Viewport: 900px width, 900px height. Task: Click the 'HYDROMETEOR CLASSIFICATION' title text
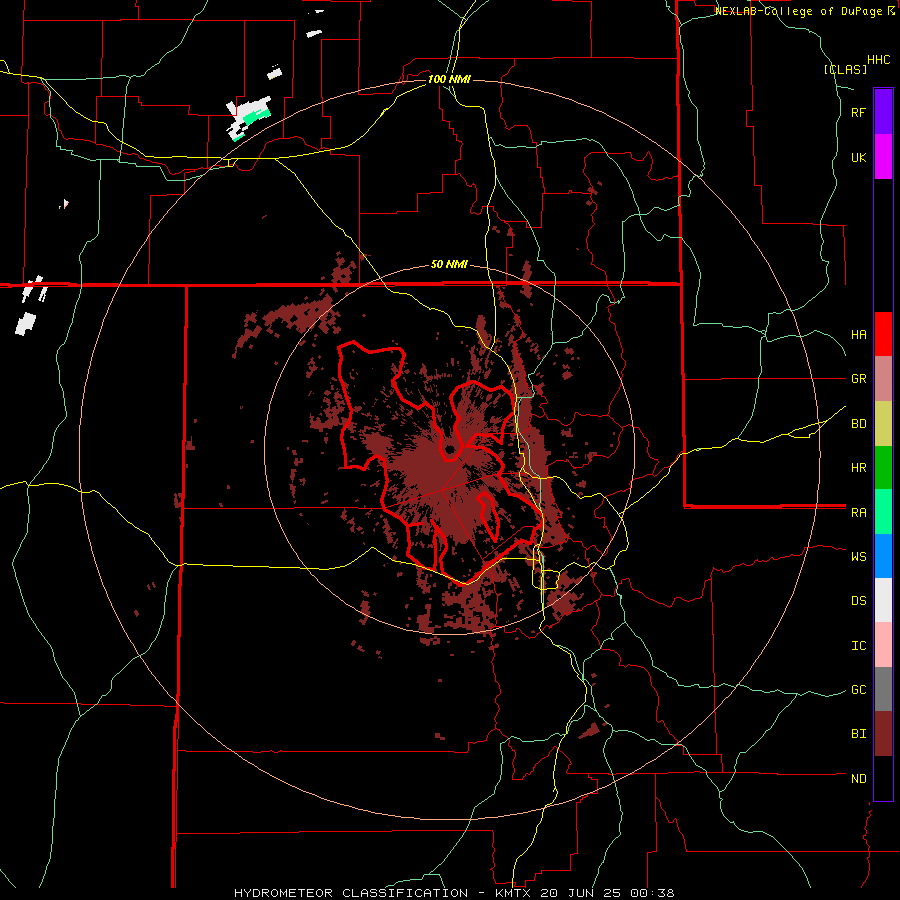[351, 893]
